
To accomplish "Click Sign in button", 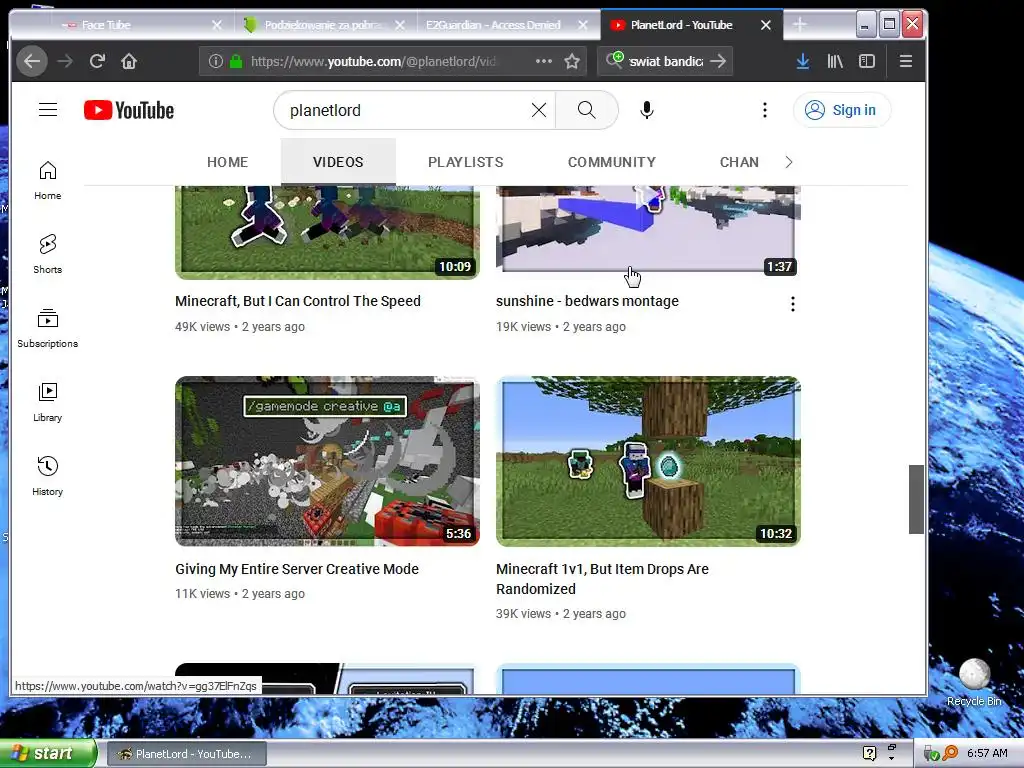I will coord(842,110).
